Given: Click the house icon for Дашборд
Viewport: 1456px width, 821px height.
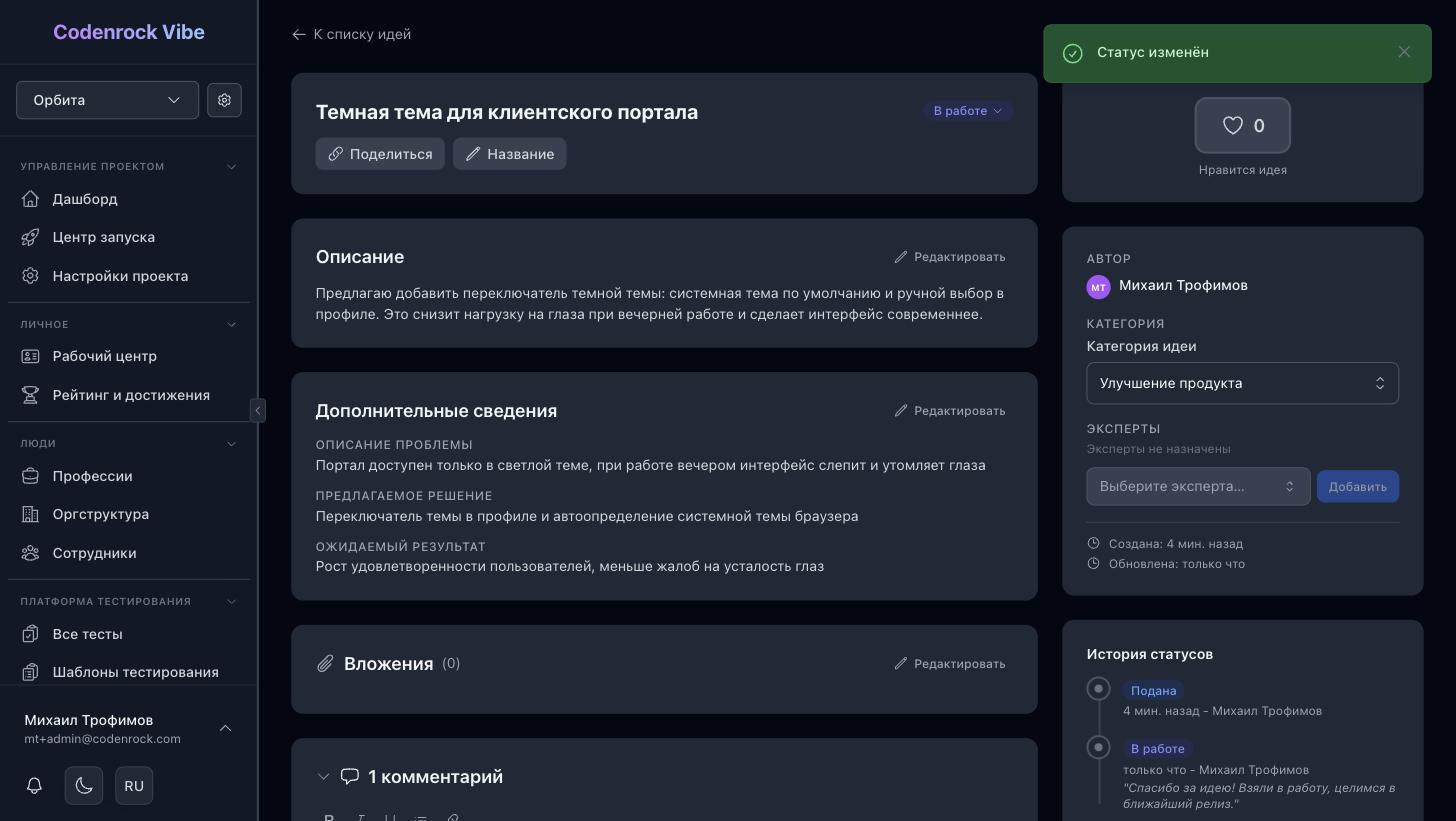Looking at the screenshot, I should (31, 199).
